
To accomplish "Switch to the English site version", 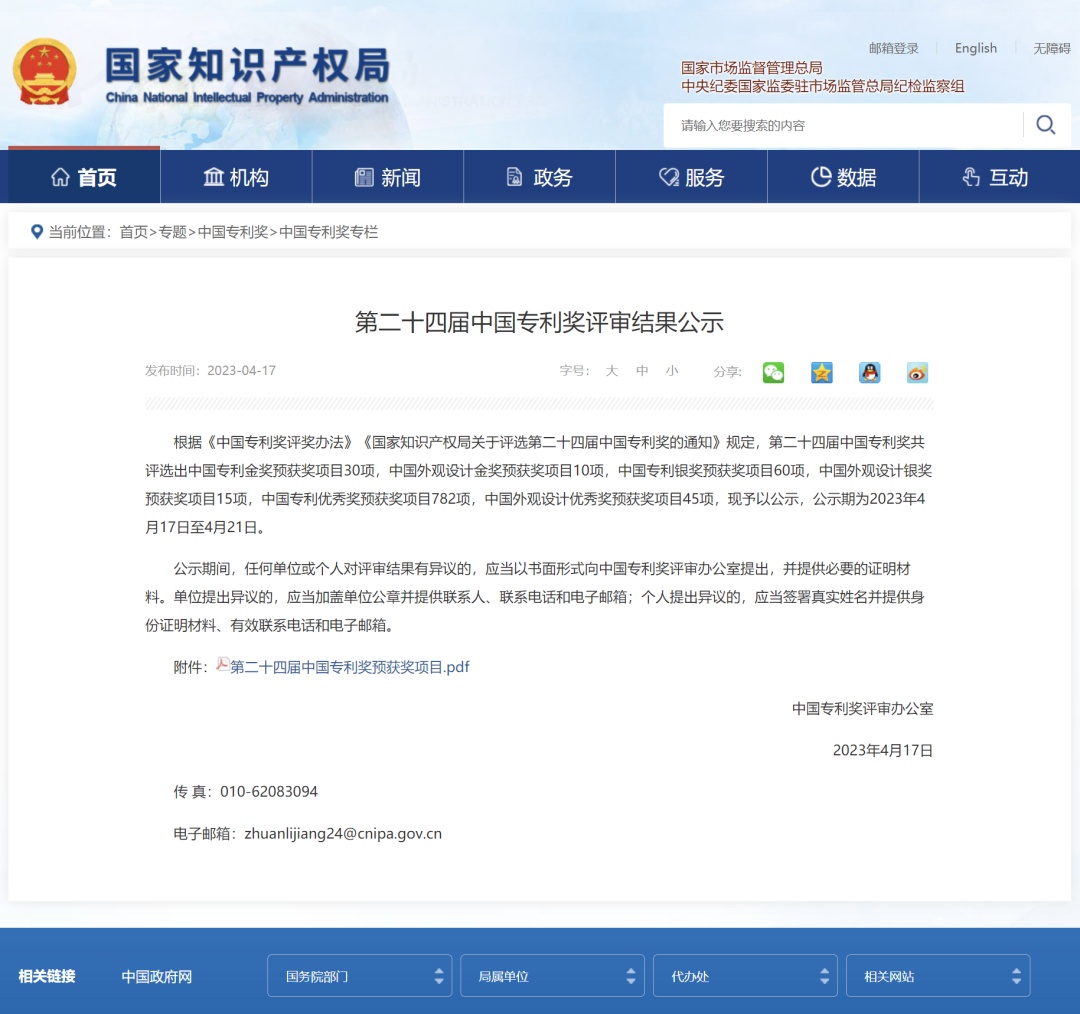I will pyautogui.click(x=975, y=48).
